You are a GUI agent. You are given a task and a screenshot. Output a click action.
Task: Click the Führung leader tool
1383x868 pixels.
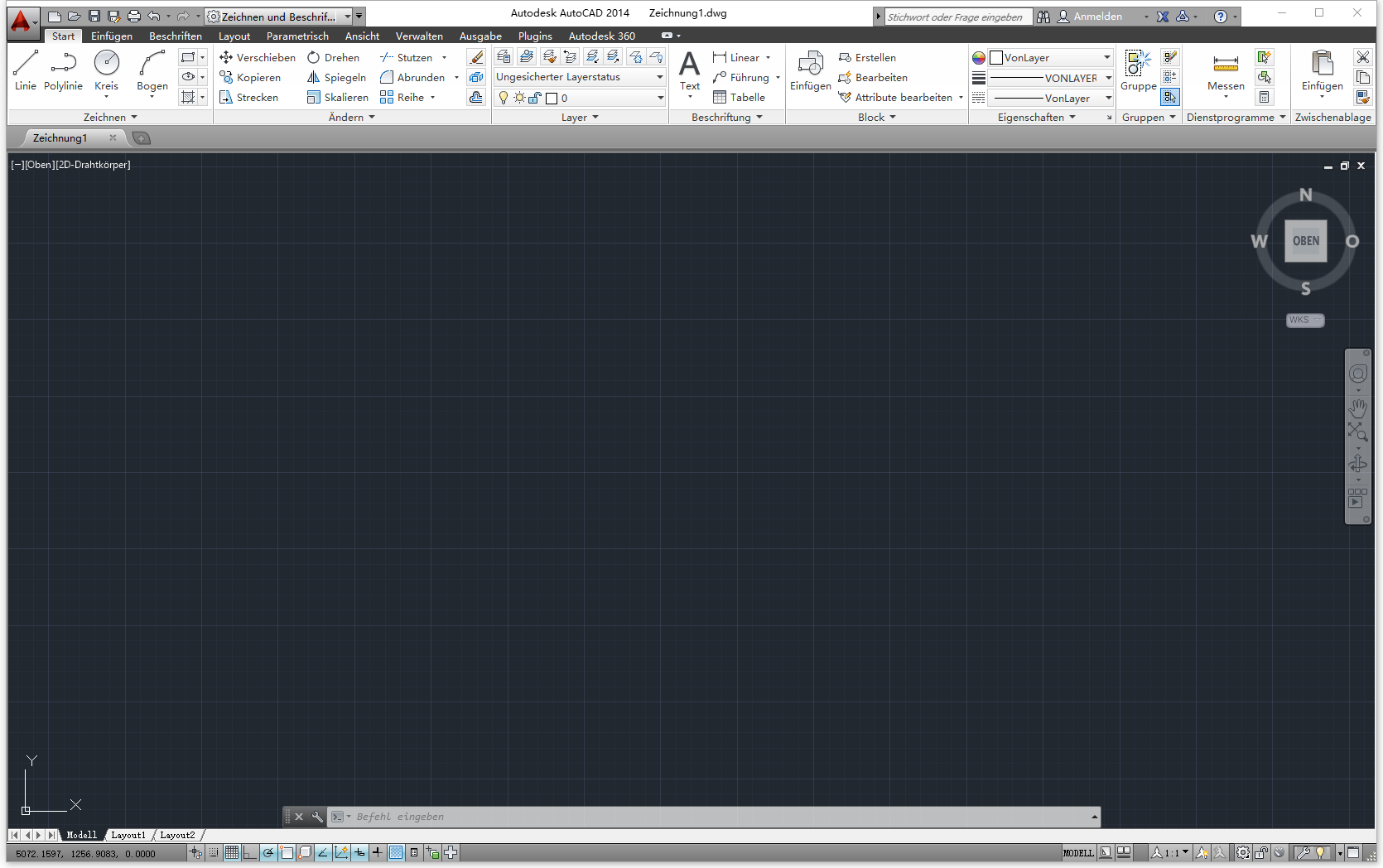[741, 77]
